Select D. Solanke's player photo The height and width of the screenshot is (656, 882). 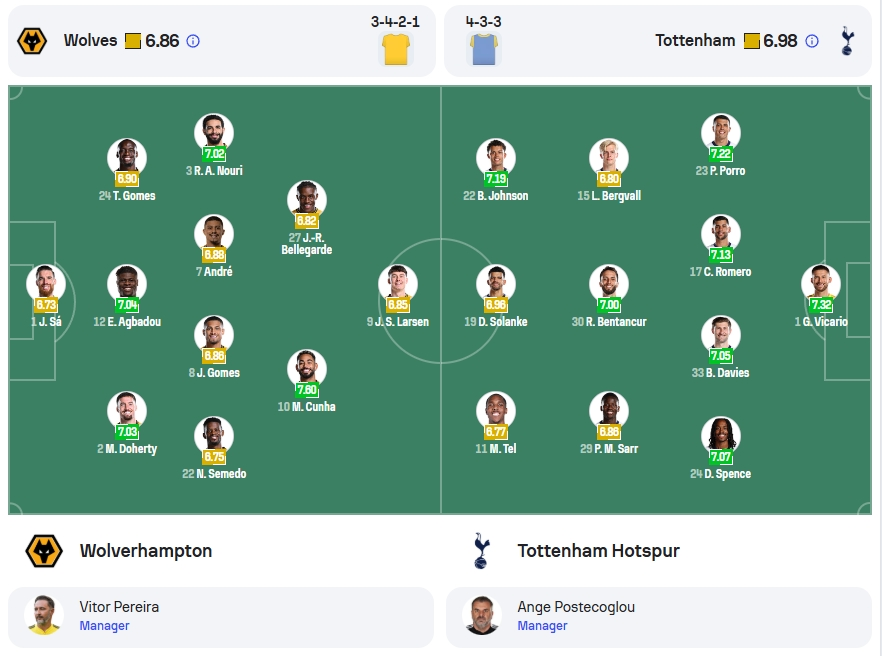(x=496, y=284)
